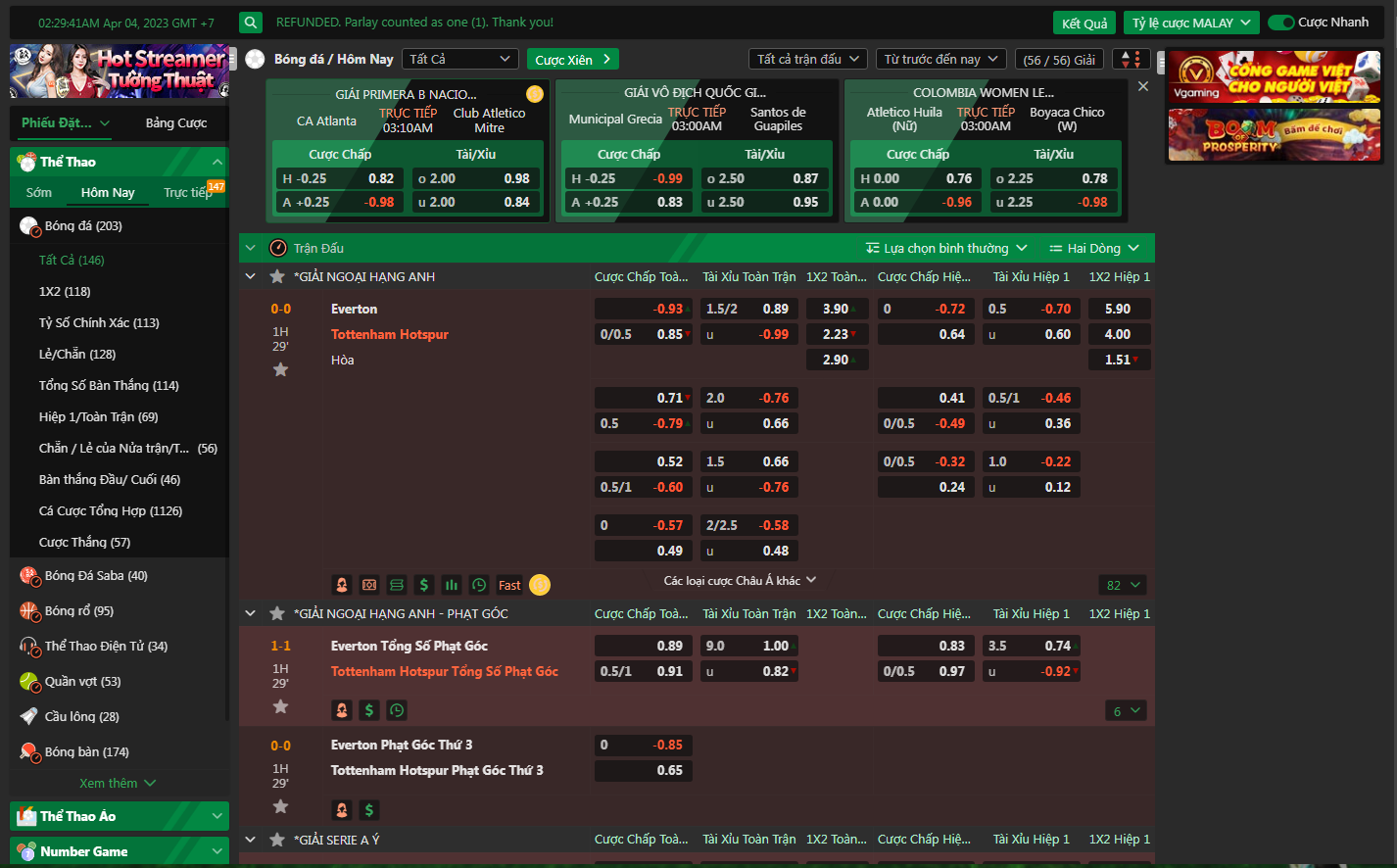Favorite the Phạt Góc Thứ 3 match star

[280, 806]
